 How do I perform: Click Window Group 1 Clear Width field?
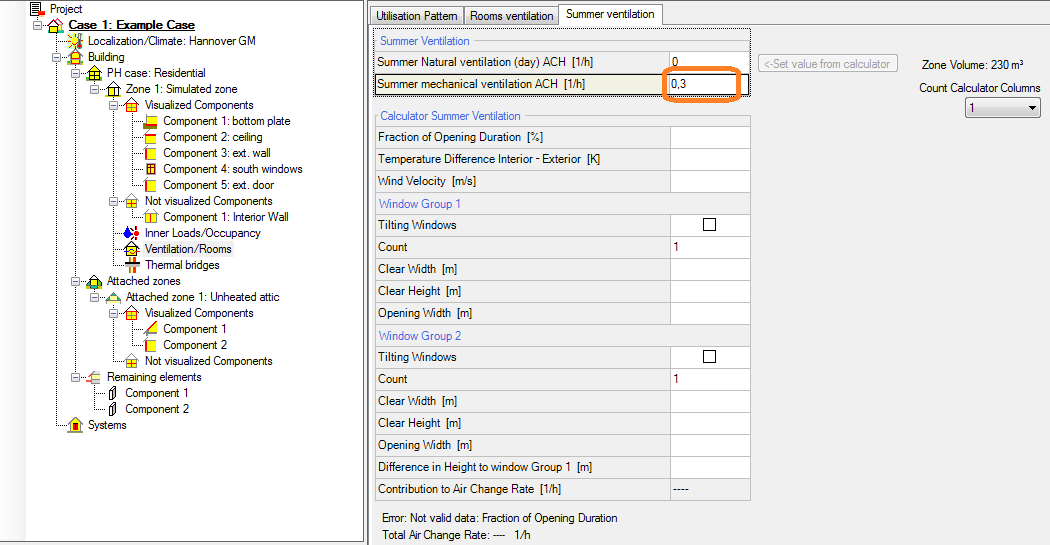(710, 269)
